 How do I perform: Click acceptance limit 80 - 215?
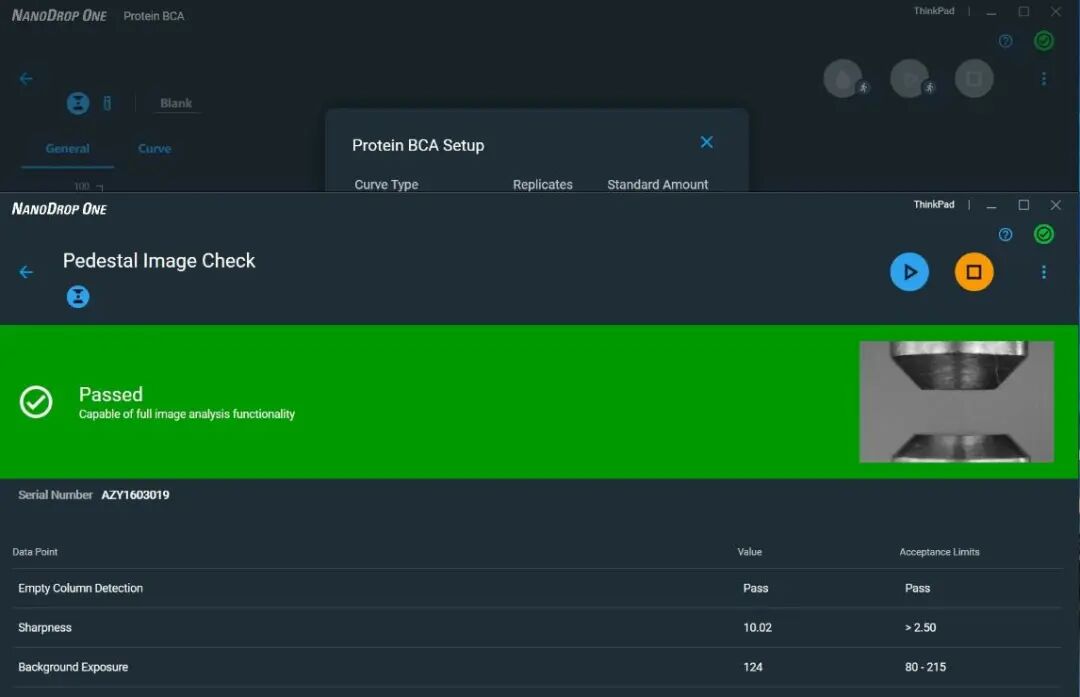pyautogui.click(x=925, y=667)
